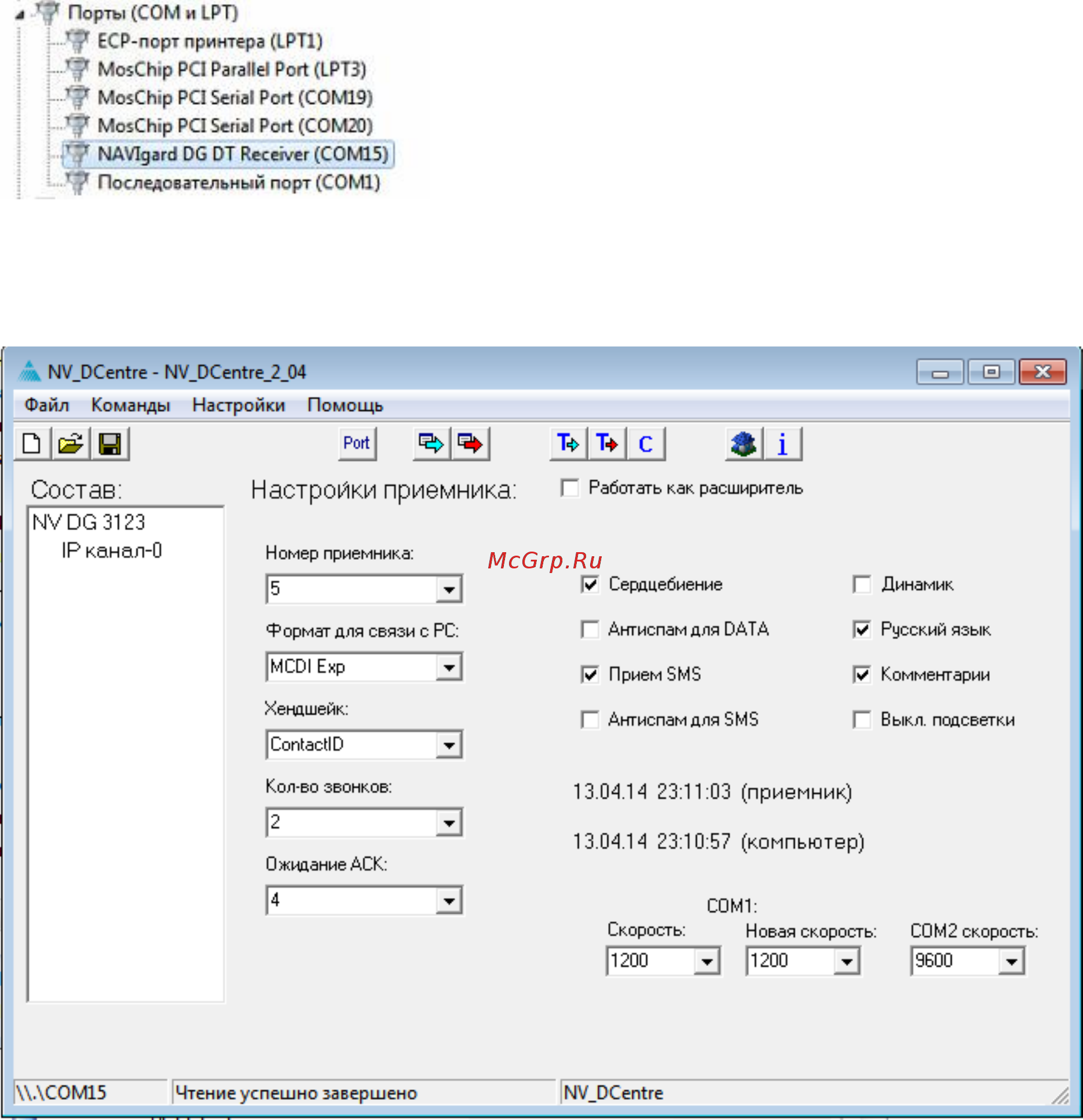Open the Хендшейк ContactID dropdown
The width and height of the screenshot is (1083, 1120).
[449, 745]
